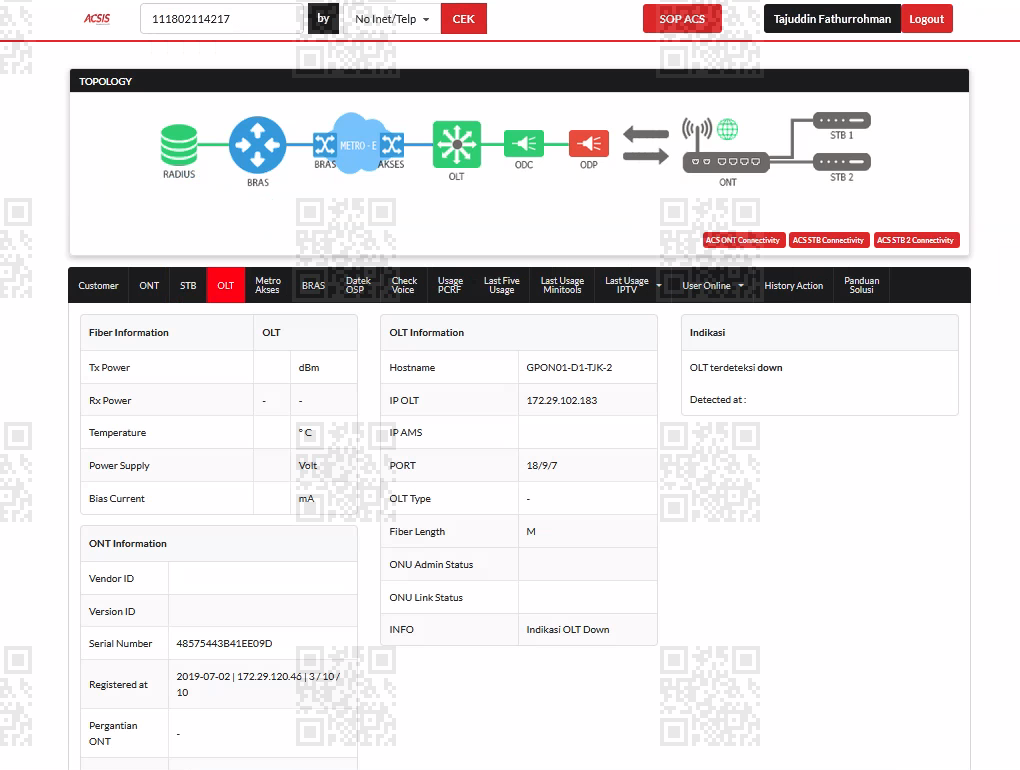Click the PORT value 18/9/7

542,466
